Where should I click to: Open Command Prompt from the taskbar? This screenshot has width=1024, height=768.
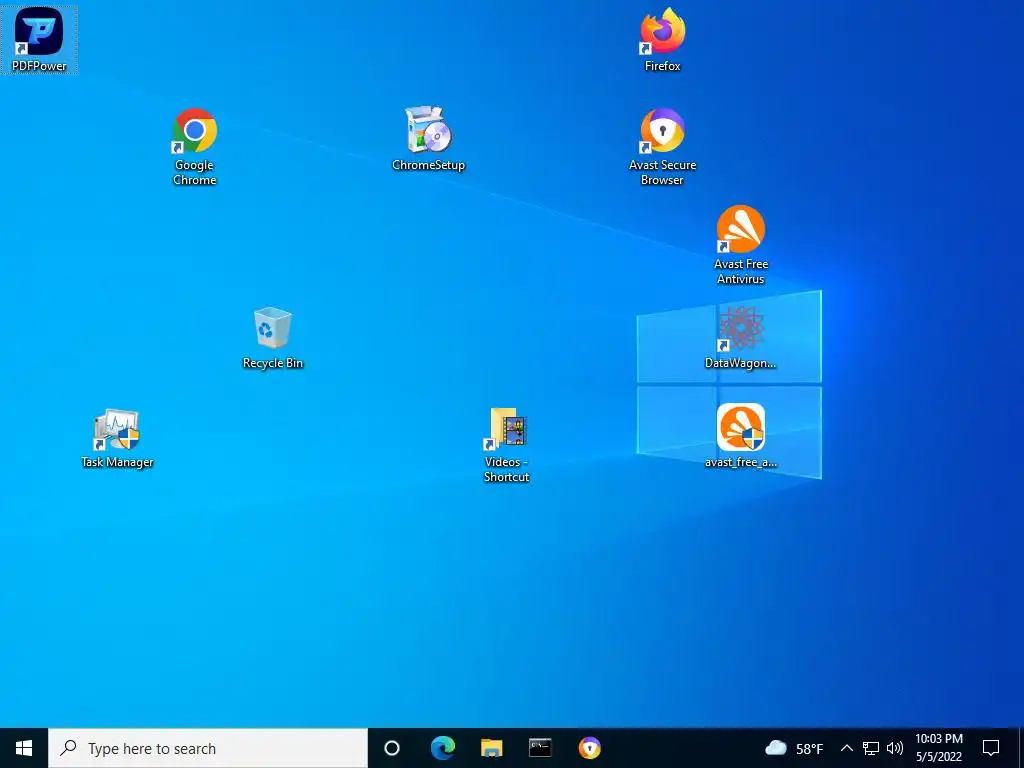click(540, 748)
